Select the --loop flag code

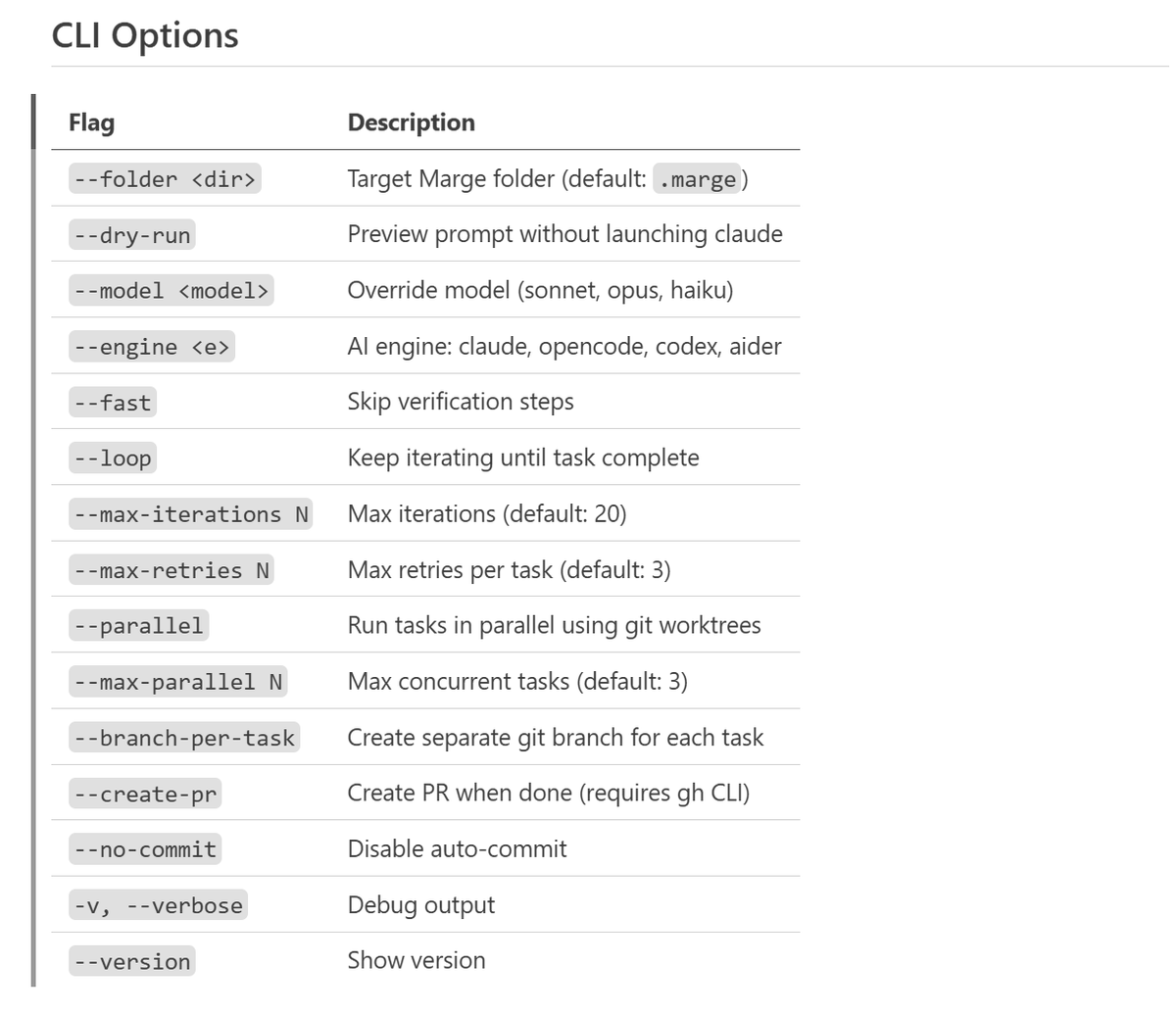(113, 458)
